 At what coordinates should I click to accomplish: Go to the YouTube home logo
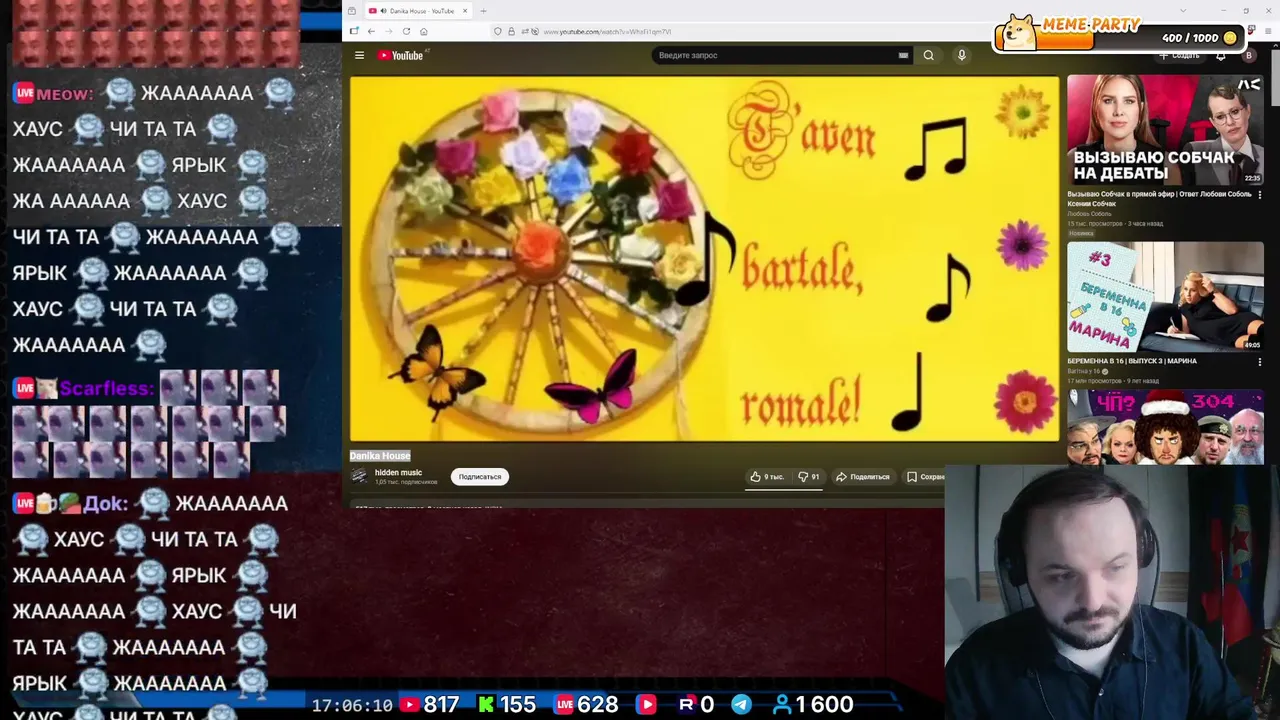[x=400, y=55]
